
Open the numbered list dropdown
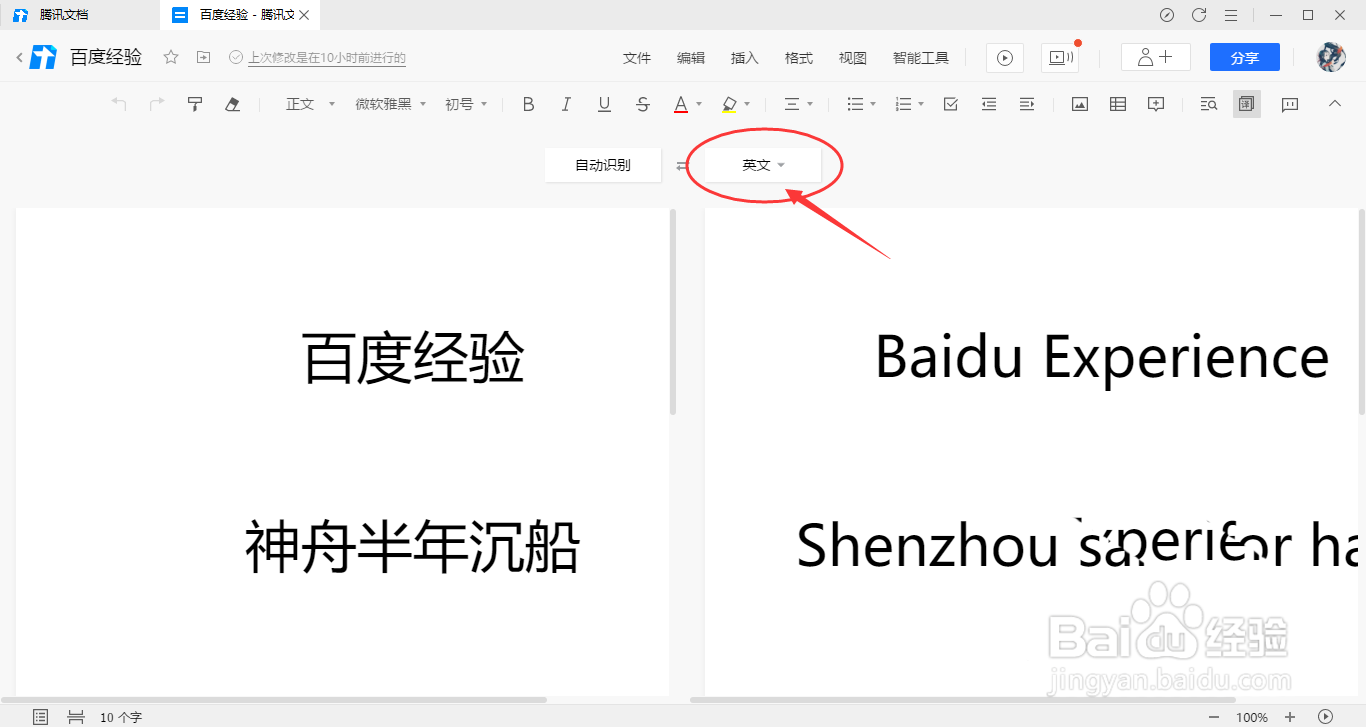909,104
